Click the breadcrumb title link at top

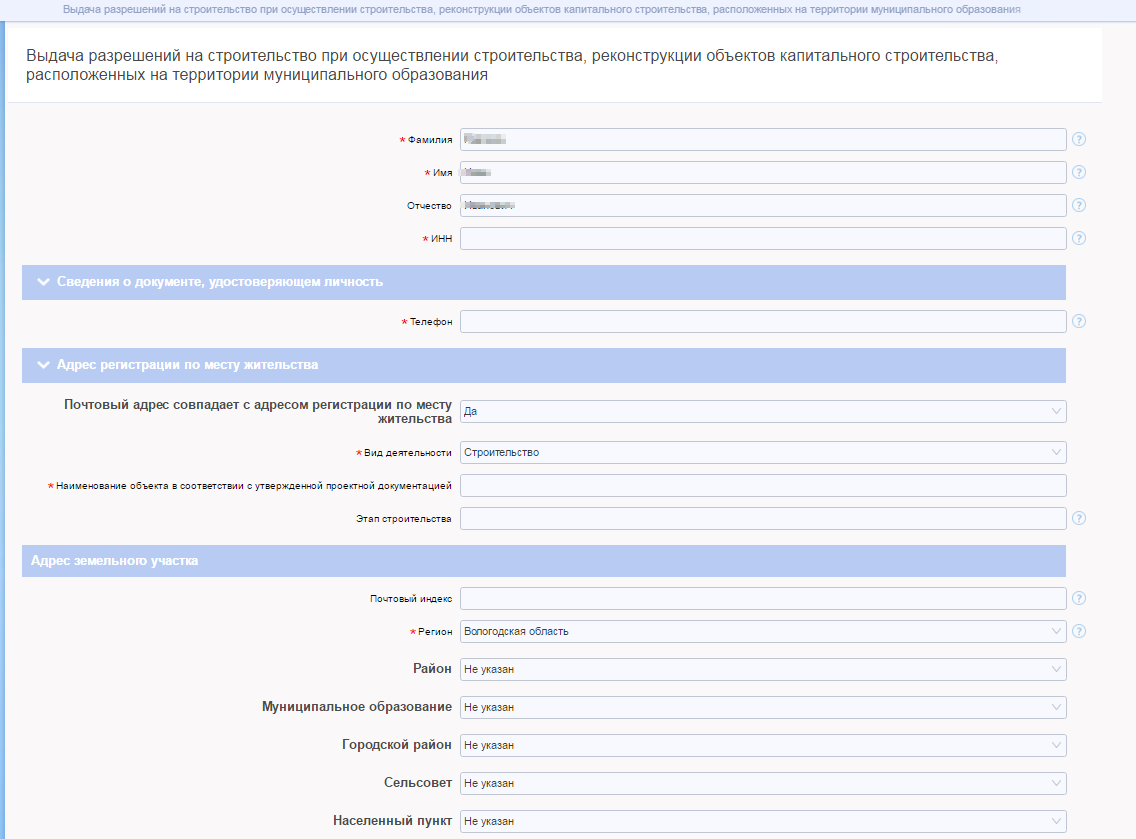click(x=541, y=9)
